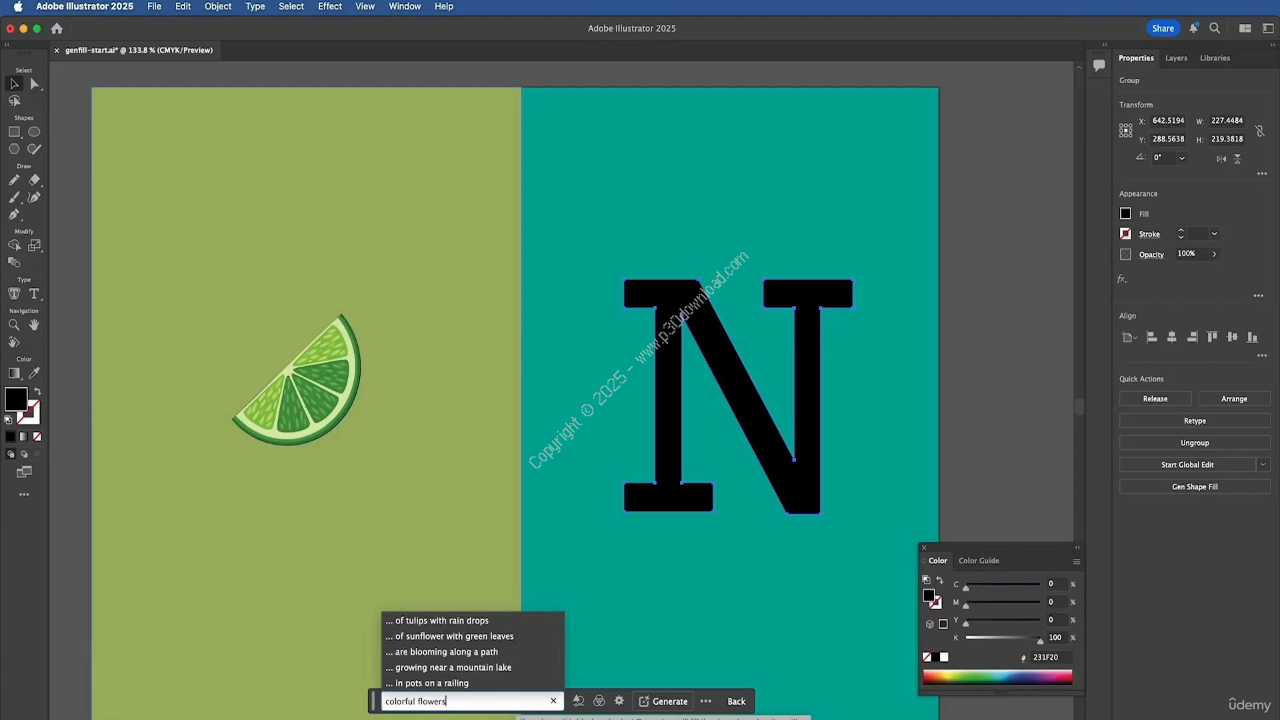Select the Direct Selection tool
The width and height of the screenshot is (1280, 720).
34,84
